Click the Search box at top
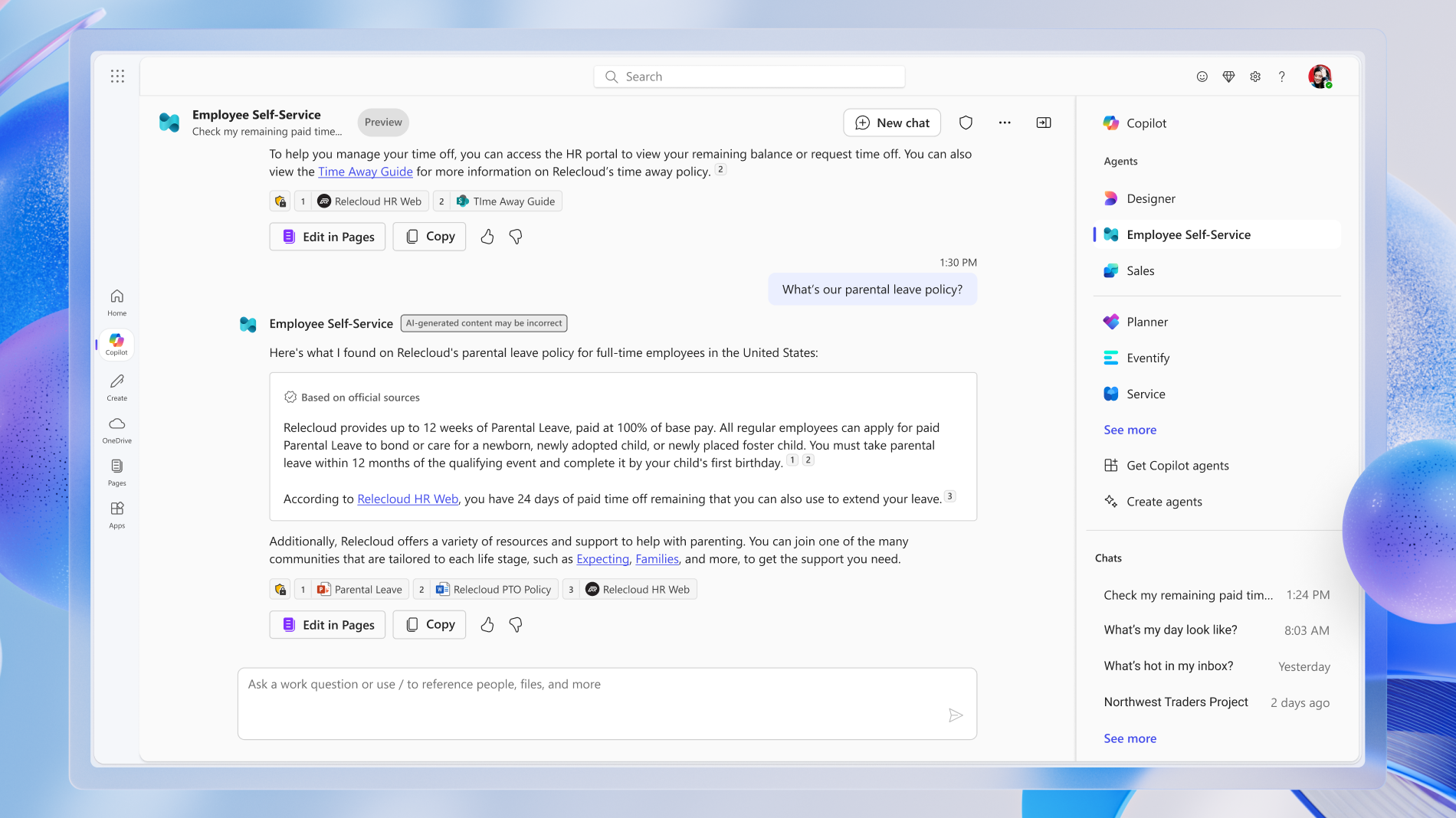Viewport: 1456px width, 818px height. tap(749, 77)
